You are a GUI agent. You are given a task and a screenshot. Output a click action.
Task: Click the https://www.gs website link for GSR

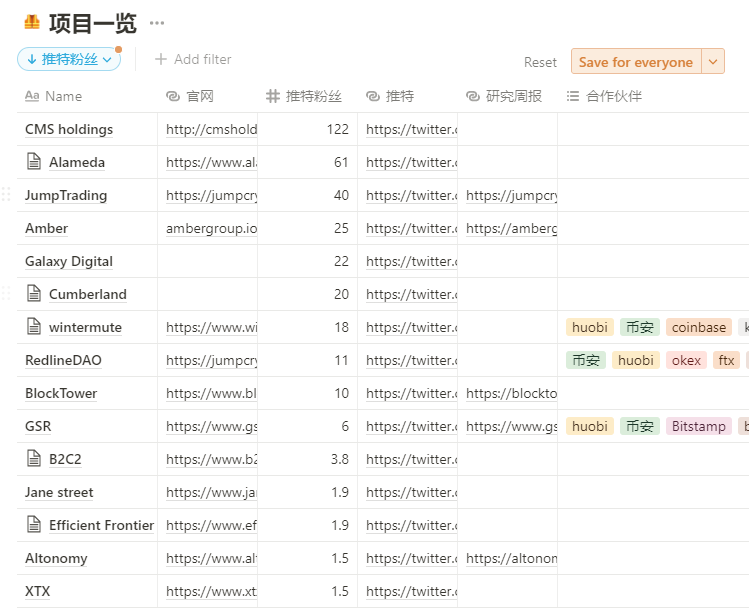point(211,426)
